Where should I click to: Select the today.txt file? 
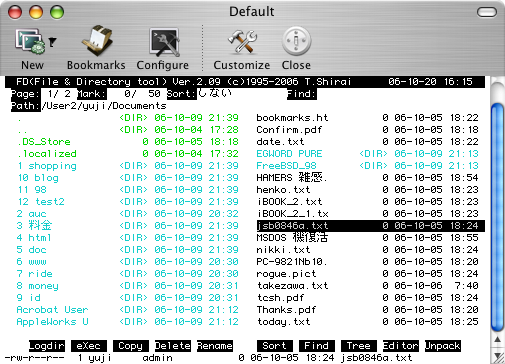[x=368, y=322]
